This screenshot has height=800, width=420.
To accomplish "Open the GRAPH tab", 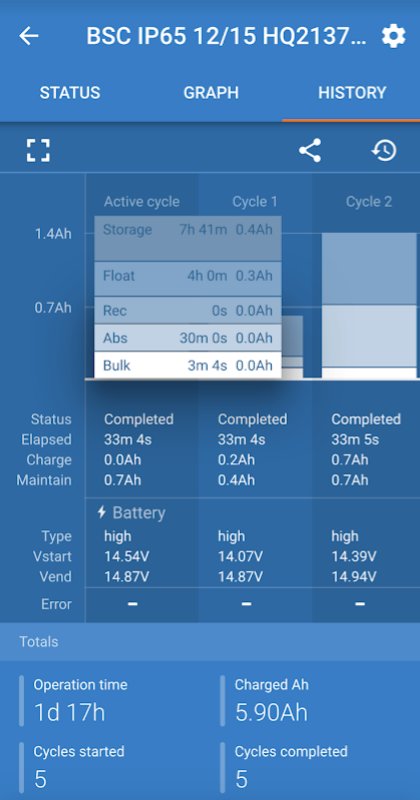I will [211, 93].
